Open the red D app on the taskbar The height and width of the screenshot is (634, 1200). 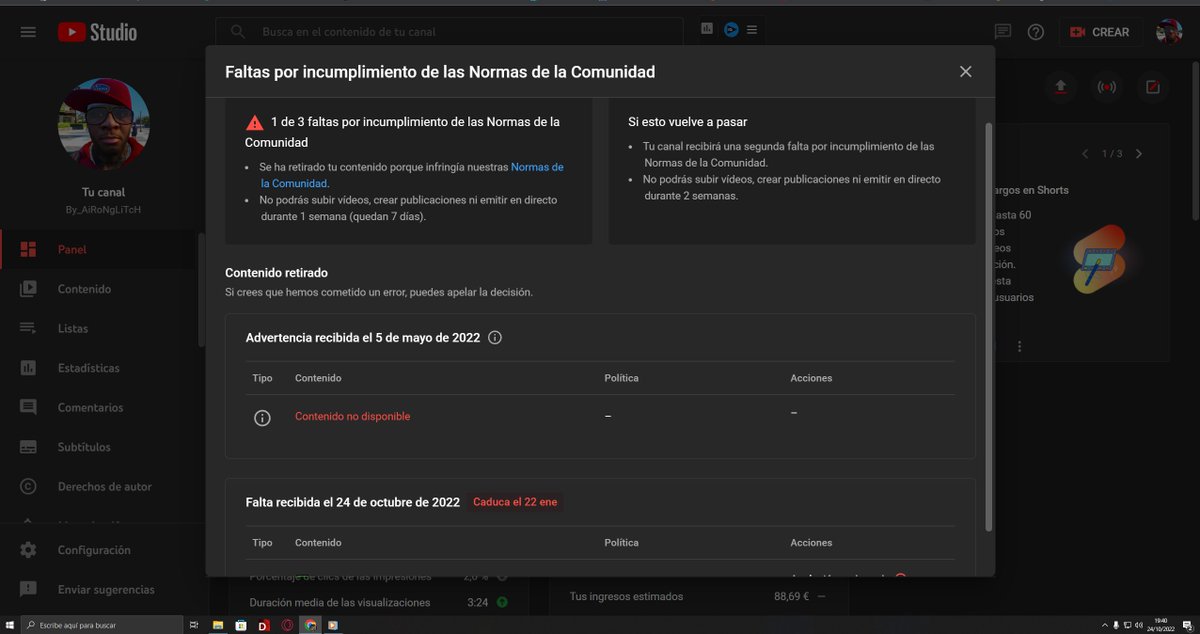pyautogui.click(x=264, y=625)
